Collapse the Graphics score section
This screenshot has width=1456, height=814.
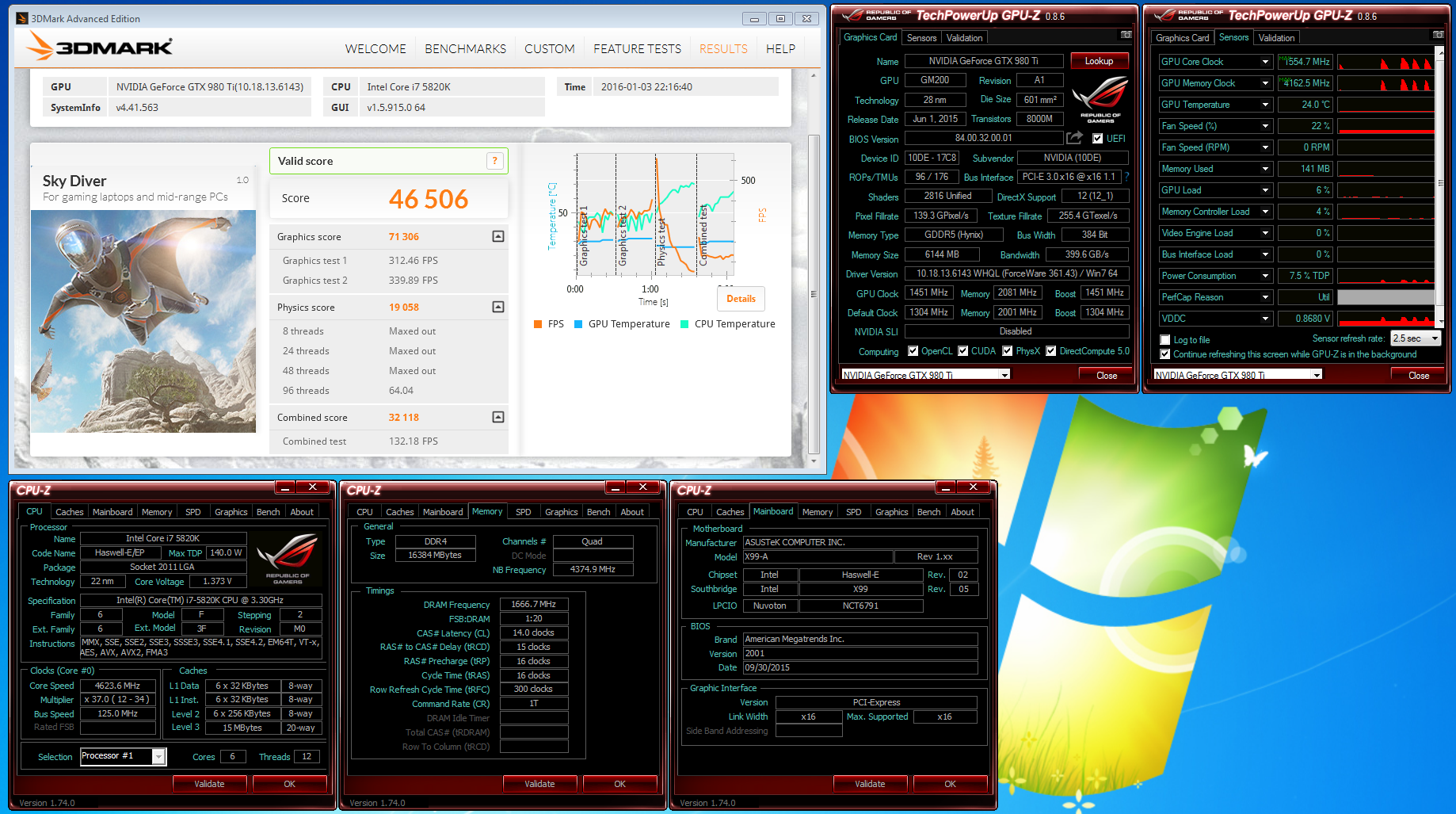coord(498,236)
